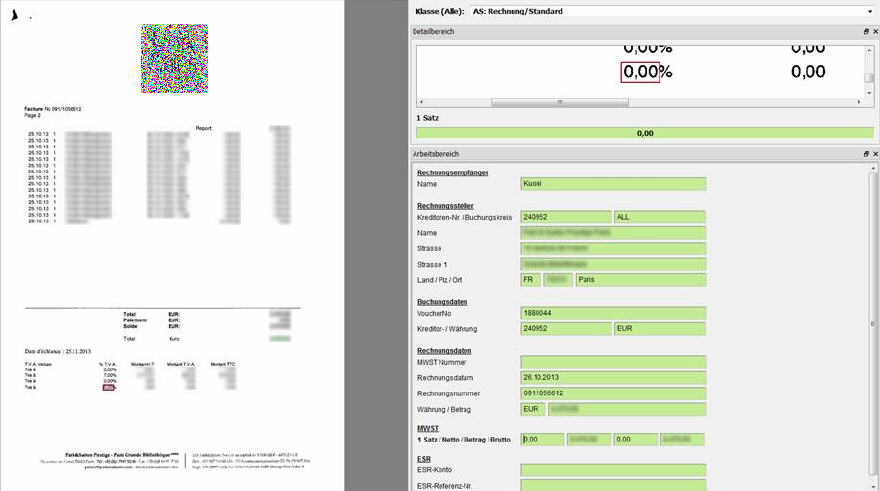This screenshot has width=880, height=491.
Task: Click the pixelated logo on the invoice page
Action: click(175, 58)
